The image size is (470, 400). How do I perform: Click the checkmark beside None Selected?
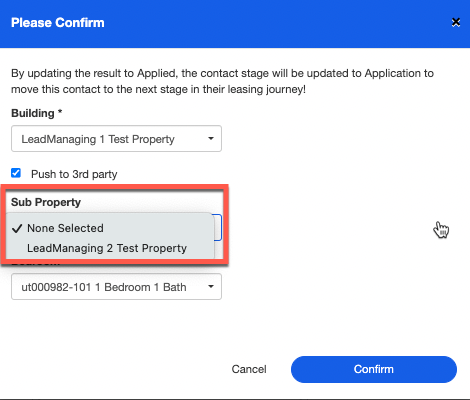(x=17, y=228)
